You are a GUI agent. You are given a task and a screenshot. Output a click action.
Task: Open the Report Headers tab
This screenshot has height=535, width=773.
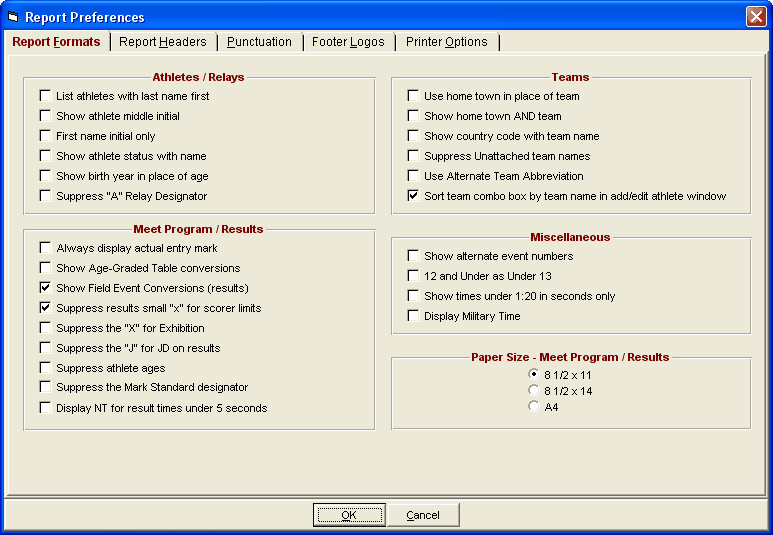[x=163, y=42]
